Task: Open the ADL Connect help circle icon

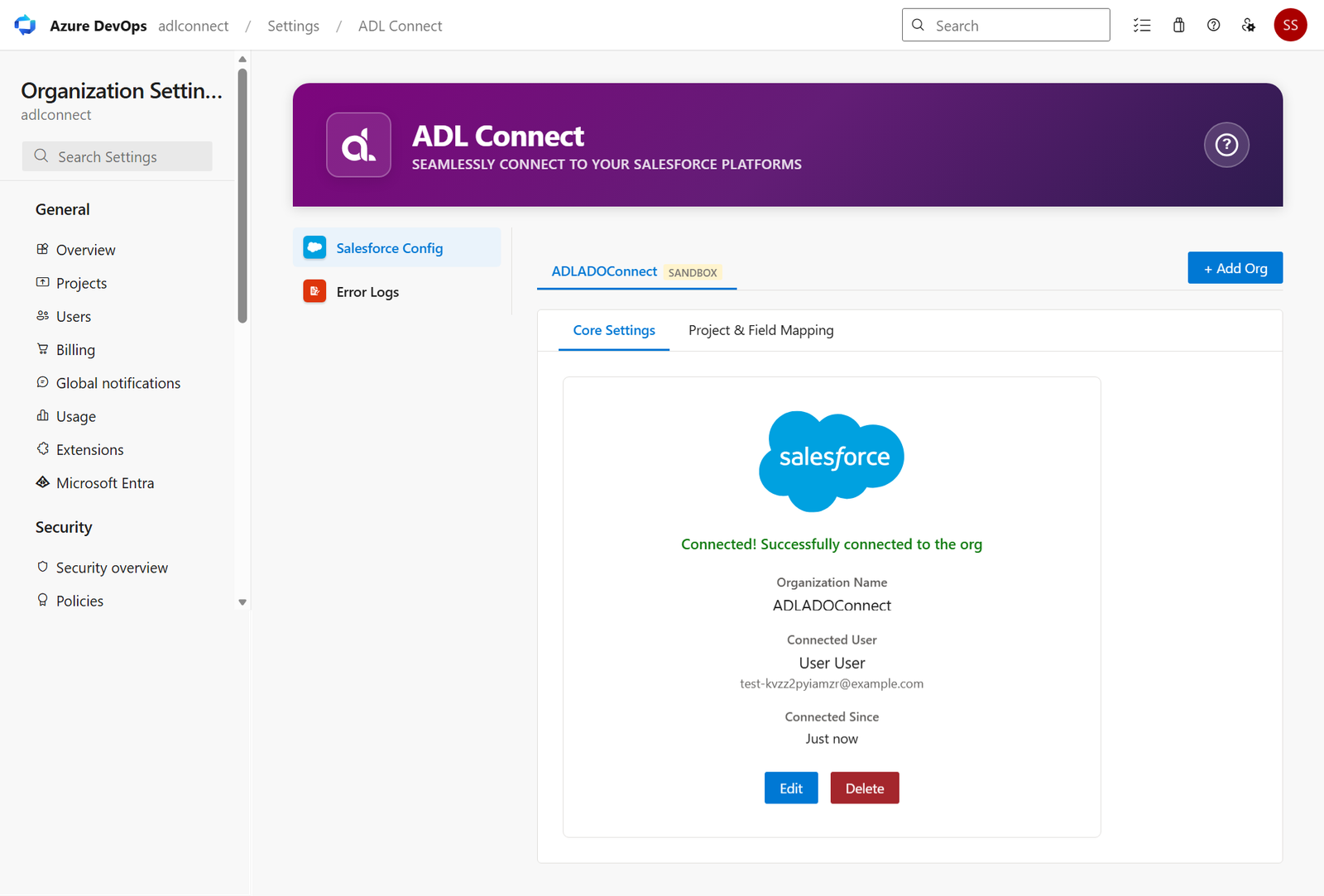Action: pyautogui.click(x=1226, y=145)
